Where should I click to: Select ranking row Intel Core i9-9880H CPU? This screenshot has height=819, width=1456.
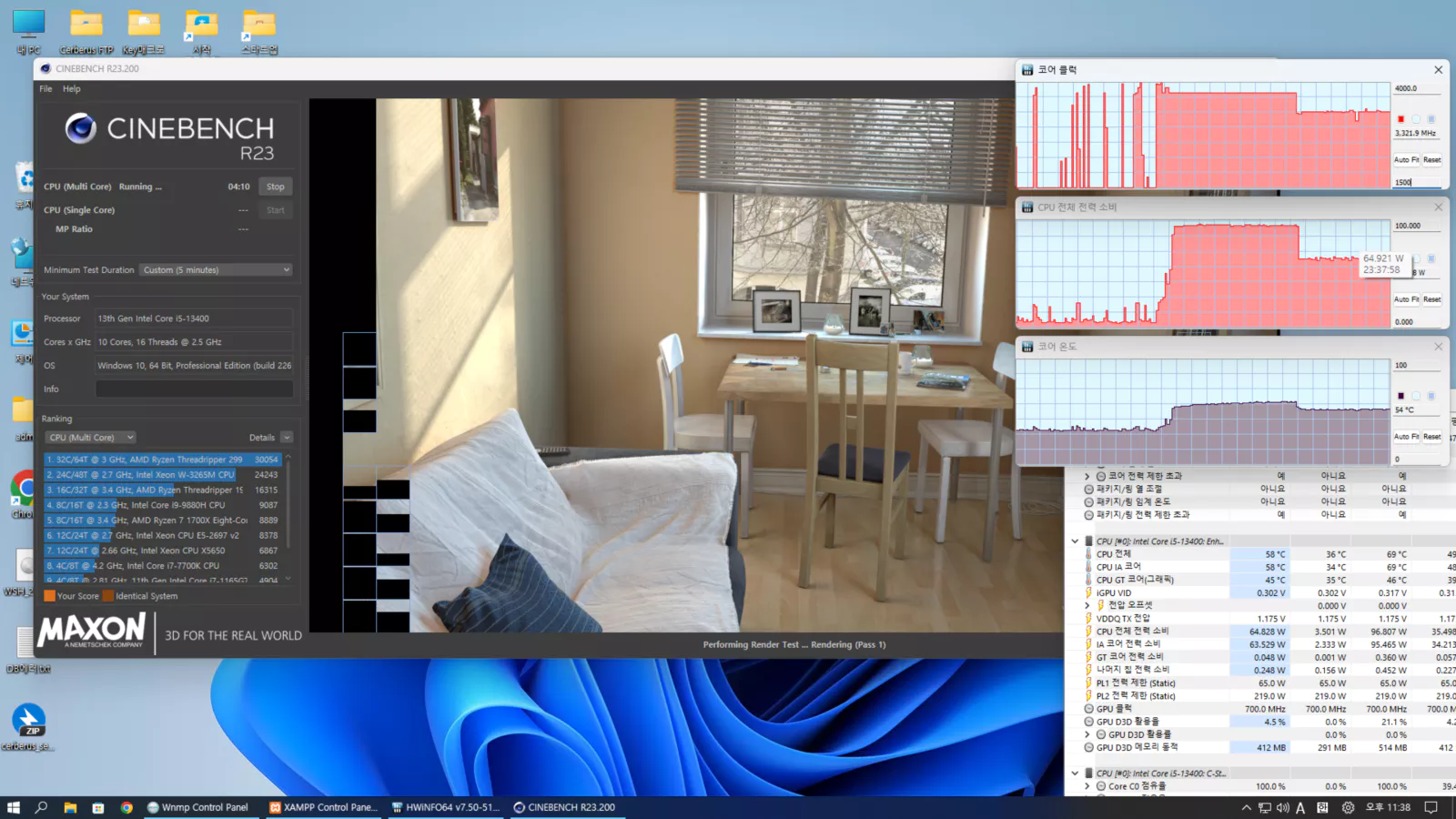click(162, 505)
